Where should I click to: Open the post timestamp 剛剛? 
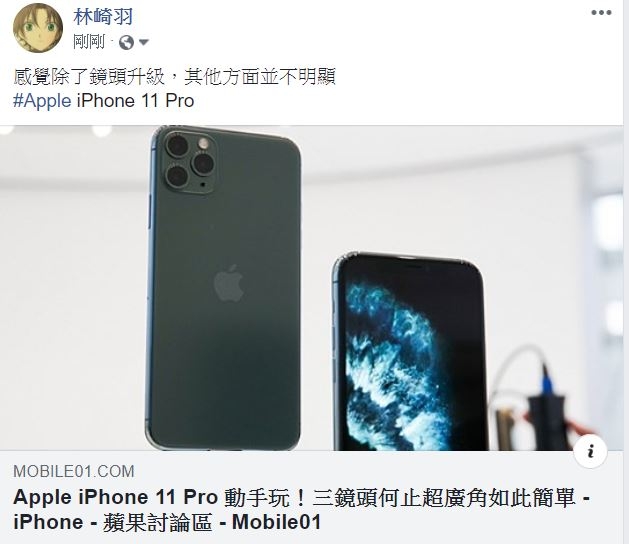89,42
